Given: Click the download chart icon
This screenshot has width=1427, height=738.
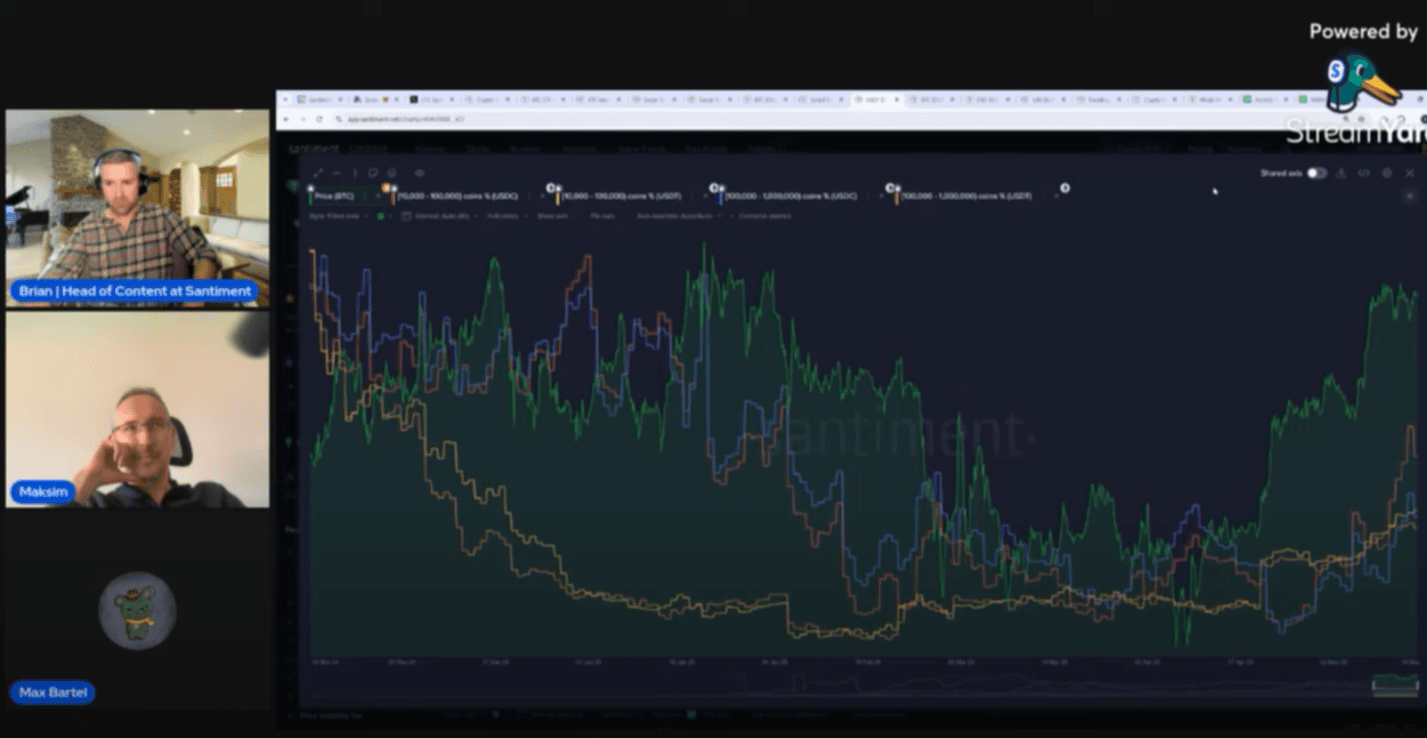Looking at the screenshot, I should 1341,173.
